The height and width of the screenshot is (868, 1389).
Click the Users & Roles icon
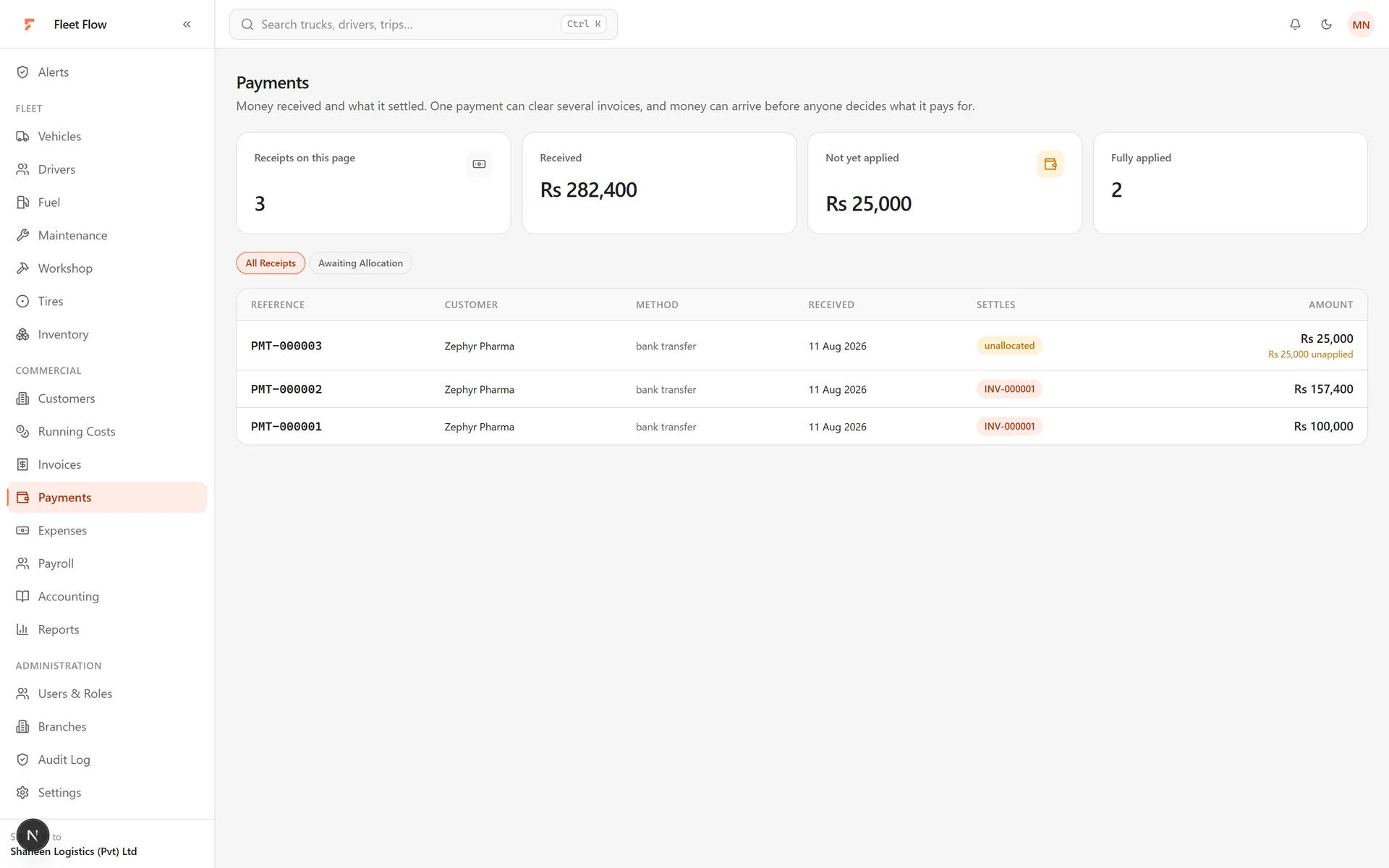coord(22,694)
